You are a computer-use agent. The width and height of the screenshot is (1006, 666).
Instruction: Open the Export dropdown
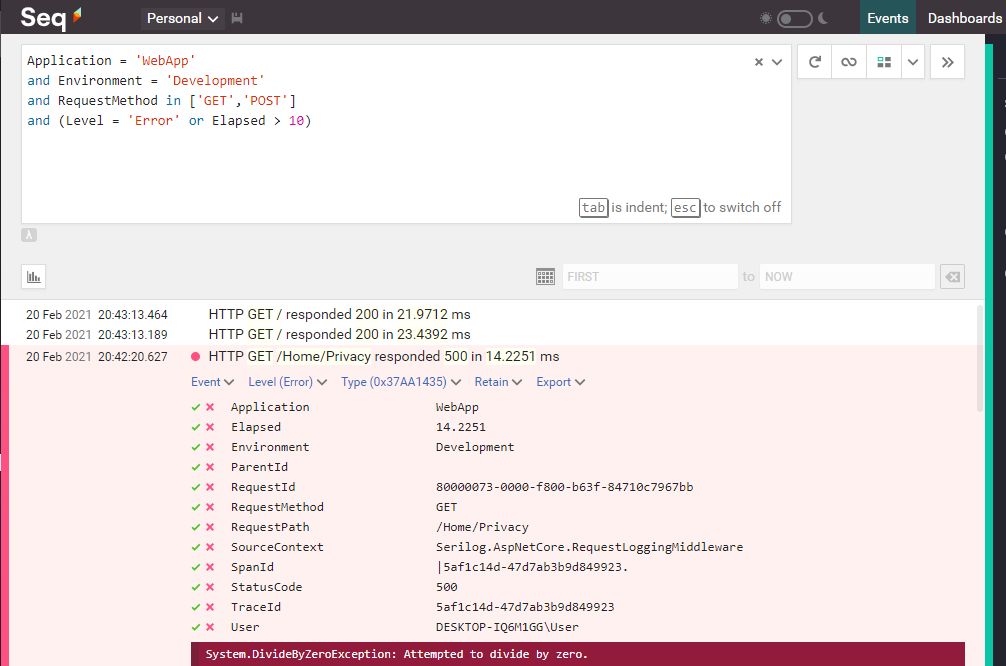tap(560, 382)
